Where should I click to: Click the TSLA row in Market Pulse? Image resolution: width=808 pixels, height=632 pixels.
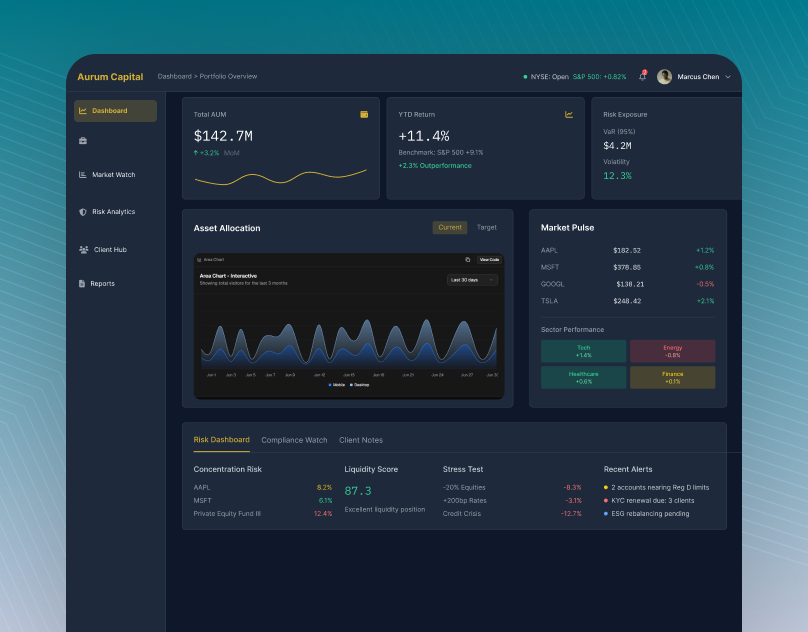628,301
